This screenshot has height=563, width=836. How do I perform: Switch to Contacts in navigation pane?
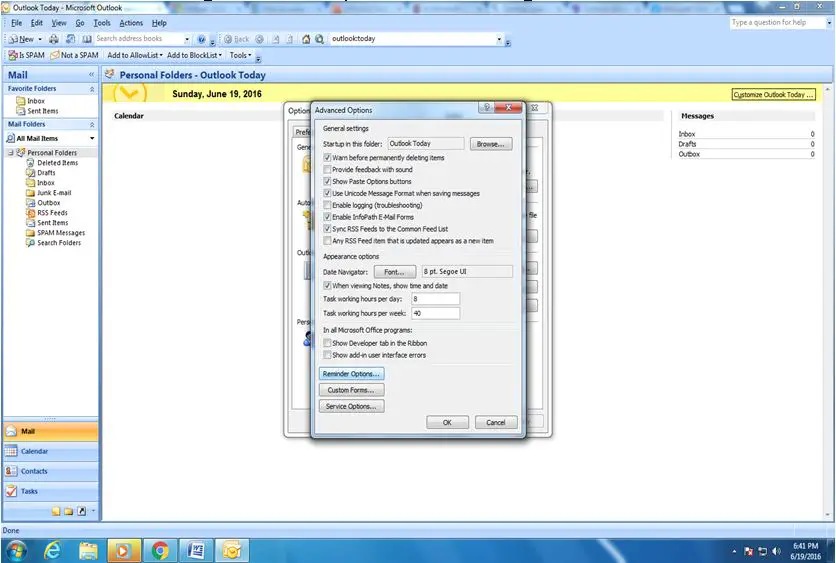coord(50,471)
